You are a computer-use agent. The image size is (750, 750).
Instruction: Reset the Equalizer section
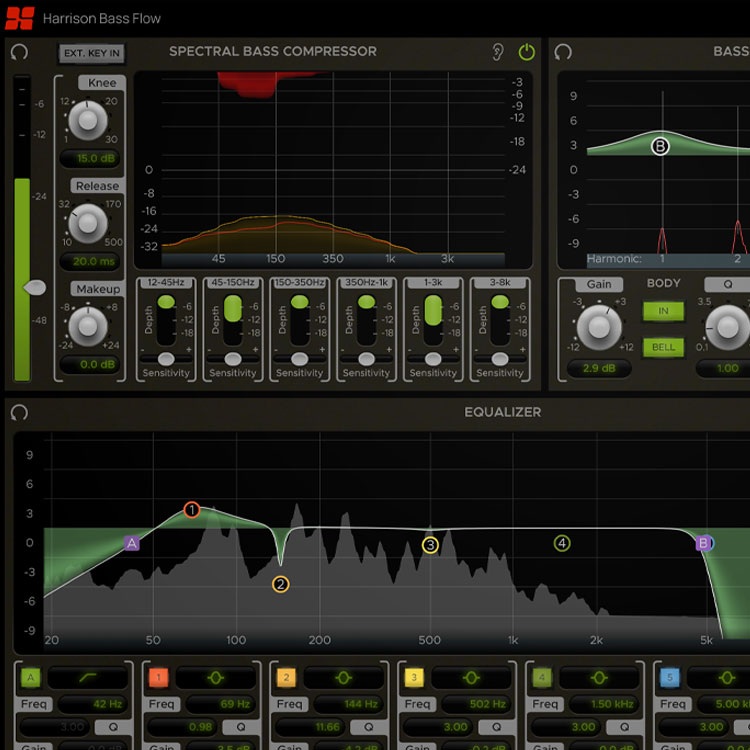(19, 412)
